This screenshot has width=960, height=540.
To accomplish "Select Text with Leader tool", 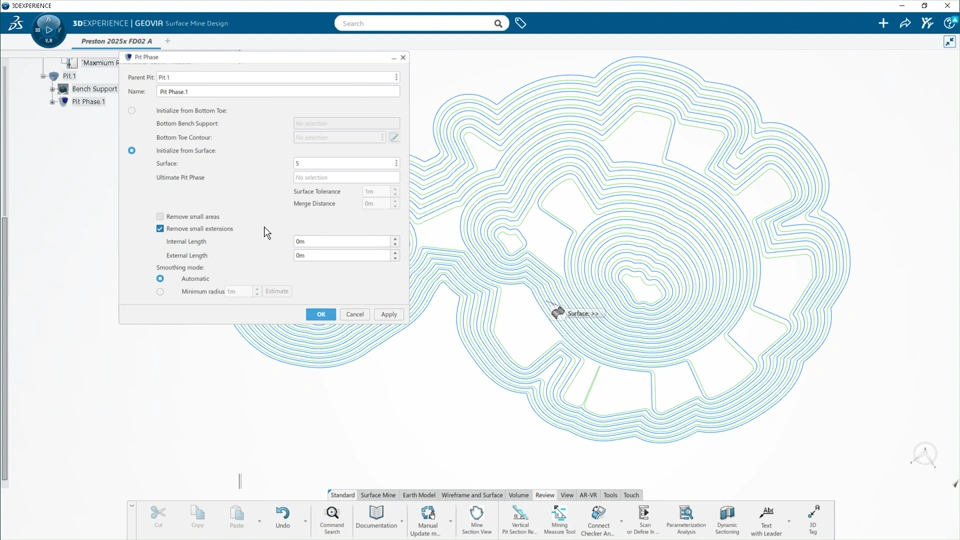I will pos(766,520).
